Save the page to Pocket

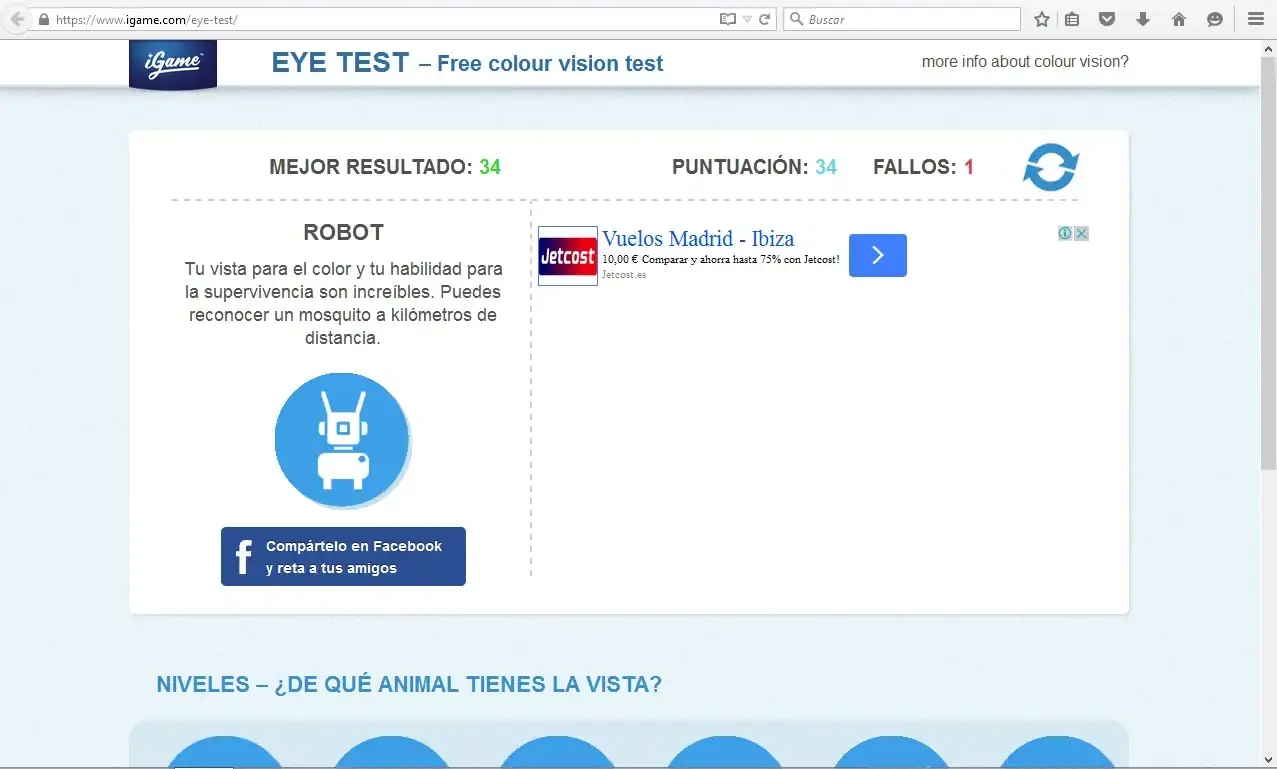click(1107, 19)
